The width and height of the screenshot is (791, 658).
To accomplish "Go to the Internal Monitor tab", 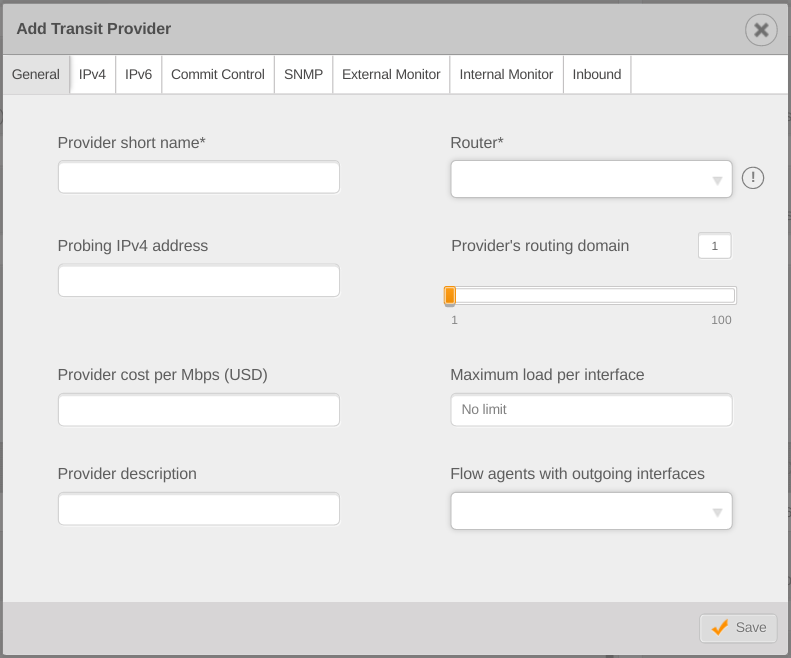I will [x=506, y=75].
